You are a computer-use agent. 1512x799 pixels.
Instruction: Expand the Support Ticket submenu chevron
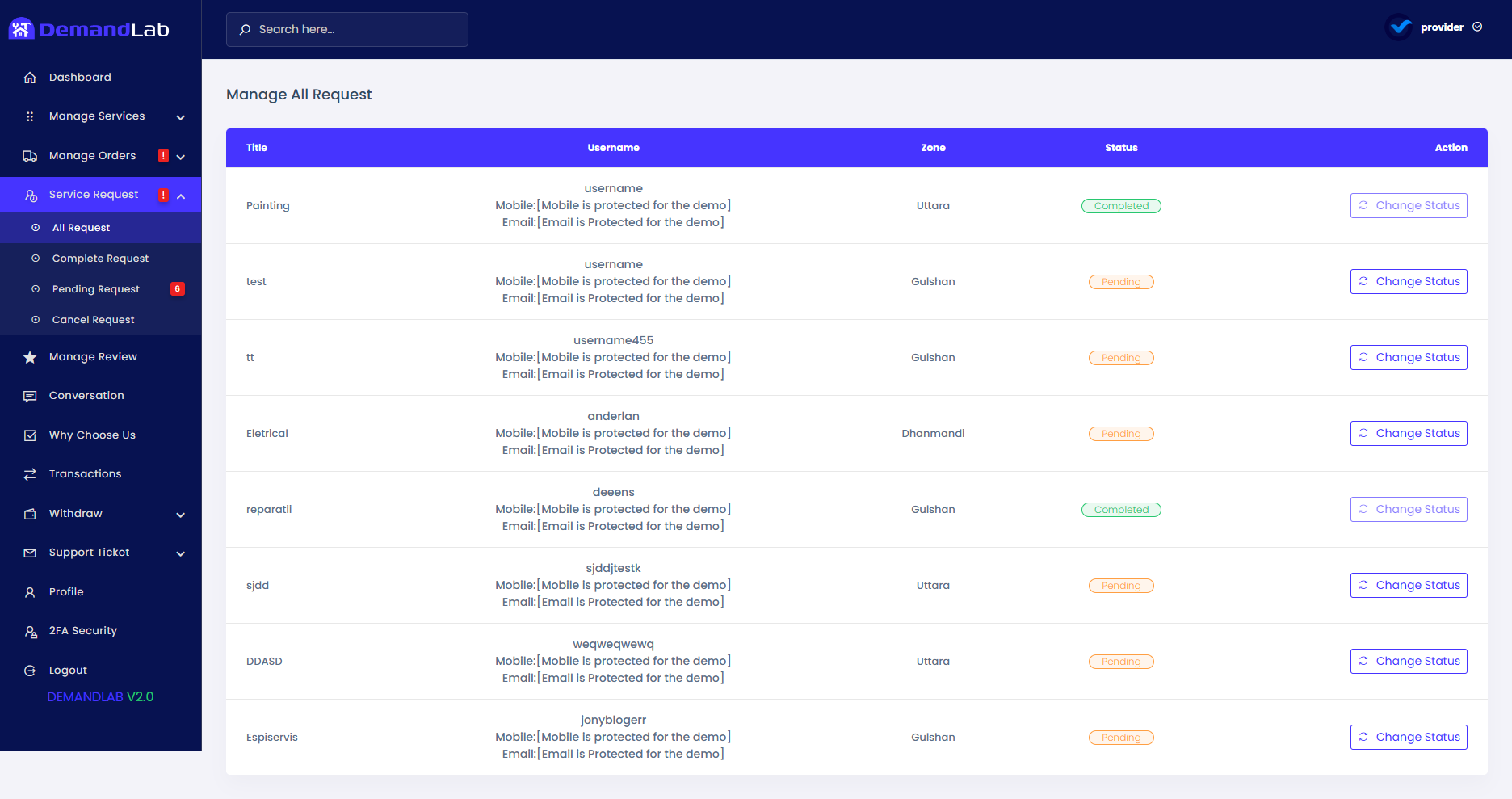coord(180,553)
